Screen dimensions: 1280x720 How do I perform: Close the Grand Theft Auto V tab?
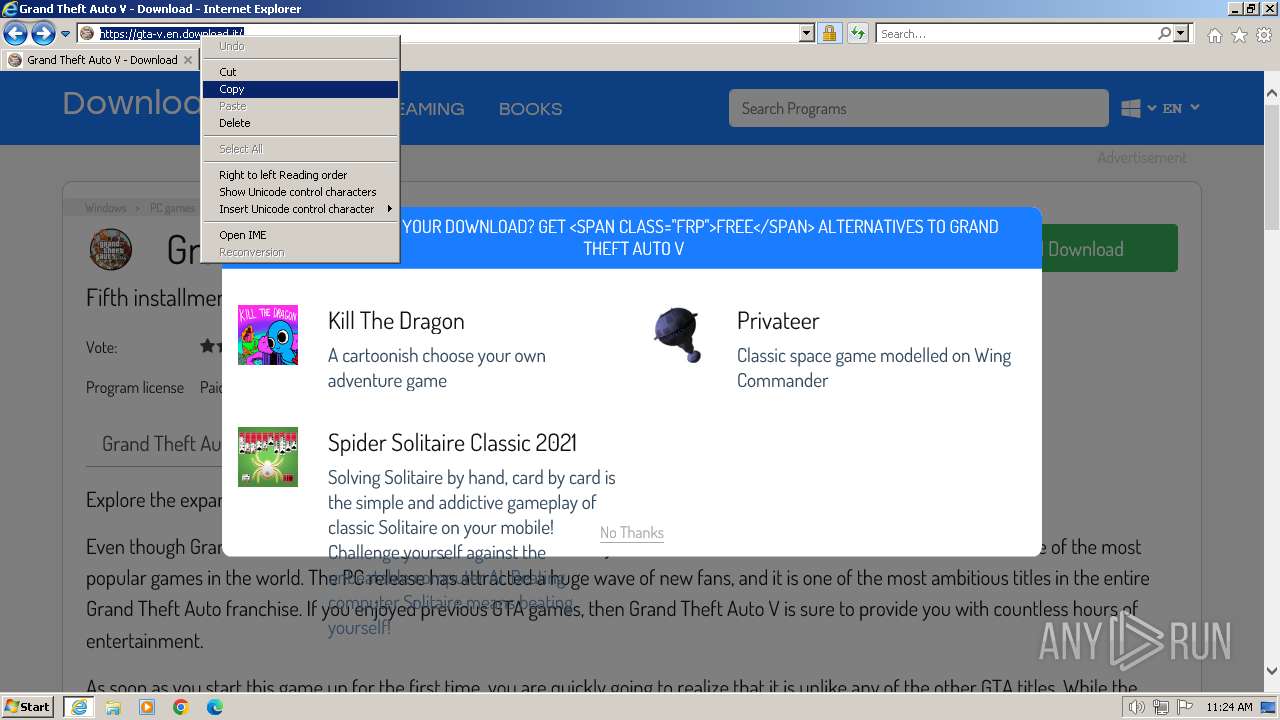click(x=190, y=60)
